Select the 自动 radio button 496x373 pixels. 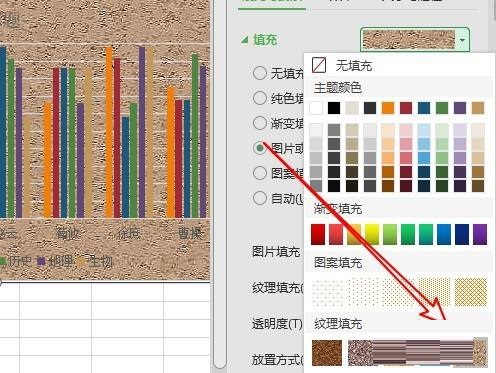[x=260, y=198]
